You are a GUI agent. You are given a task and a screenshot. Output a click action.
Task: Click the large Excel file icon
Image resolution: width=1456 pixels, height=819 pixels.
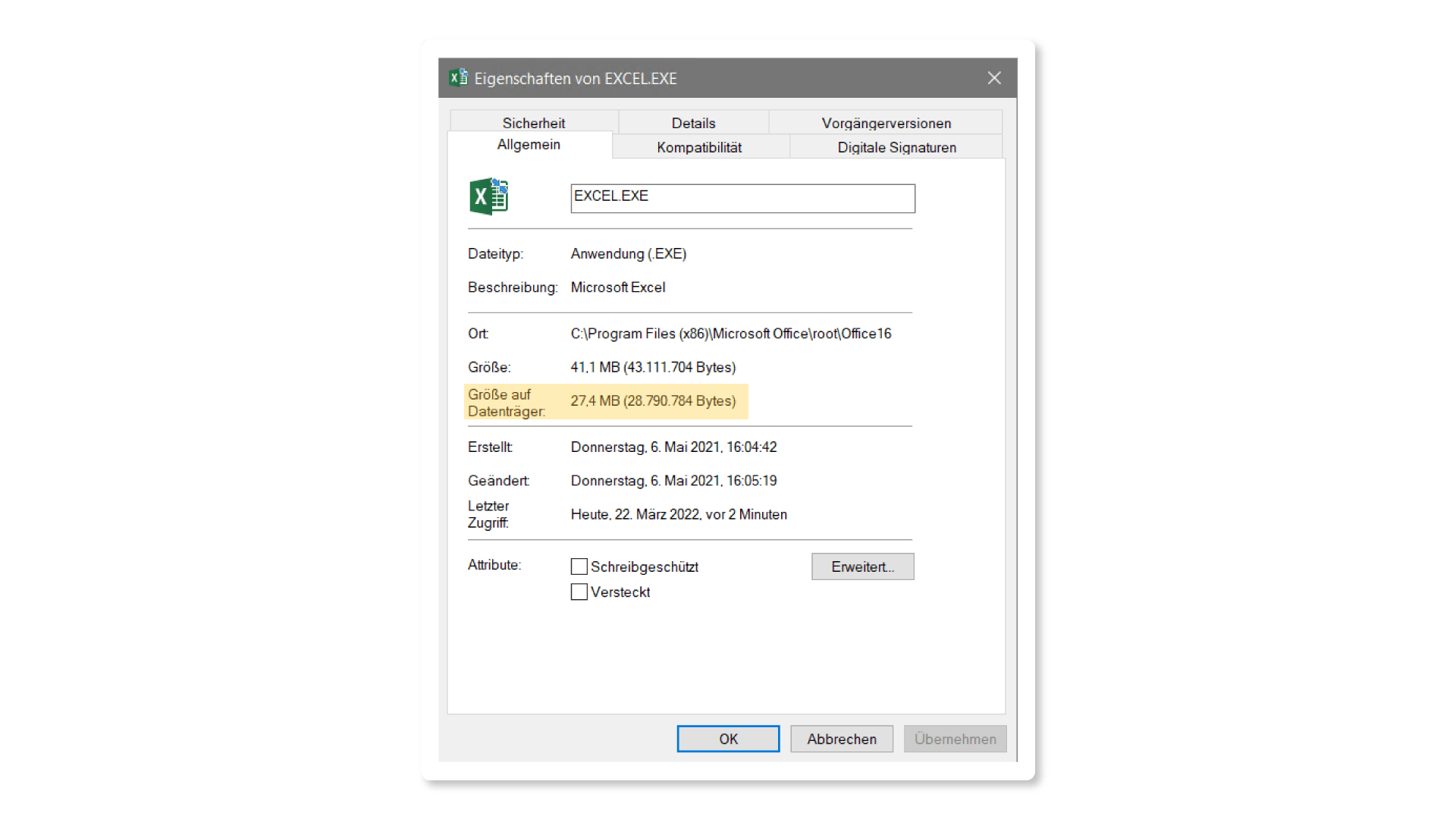point(489,197)
